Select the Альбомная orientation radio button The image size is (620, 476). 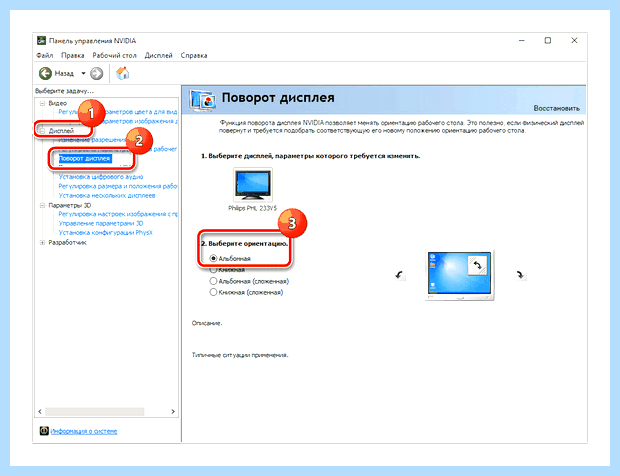point(213,258)
